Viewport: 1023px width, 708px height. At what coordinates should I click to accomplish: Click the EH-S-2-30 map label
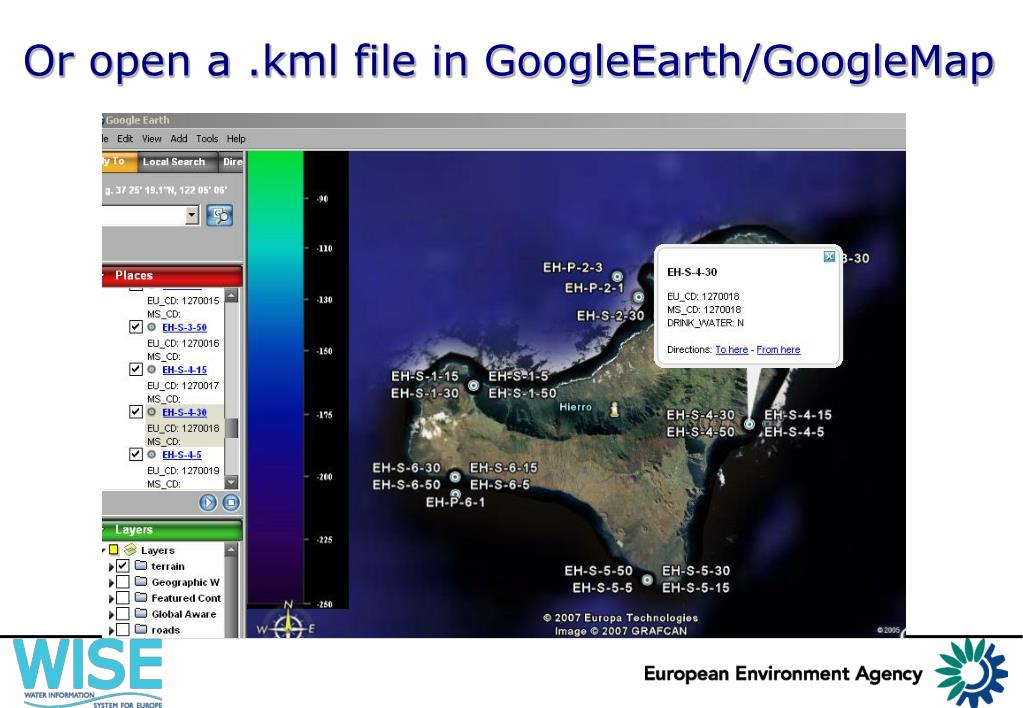point(610,316)
